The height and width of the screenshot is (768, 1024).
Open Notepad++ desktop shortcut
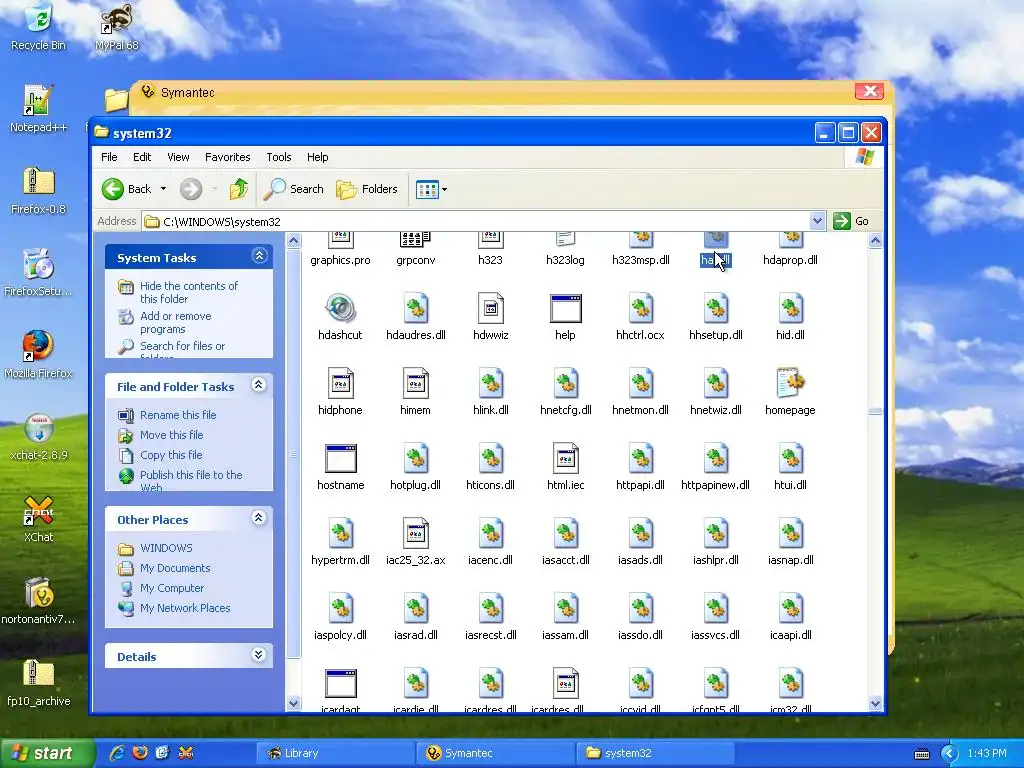coord(39,108)
